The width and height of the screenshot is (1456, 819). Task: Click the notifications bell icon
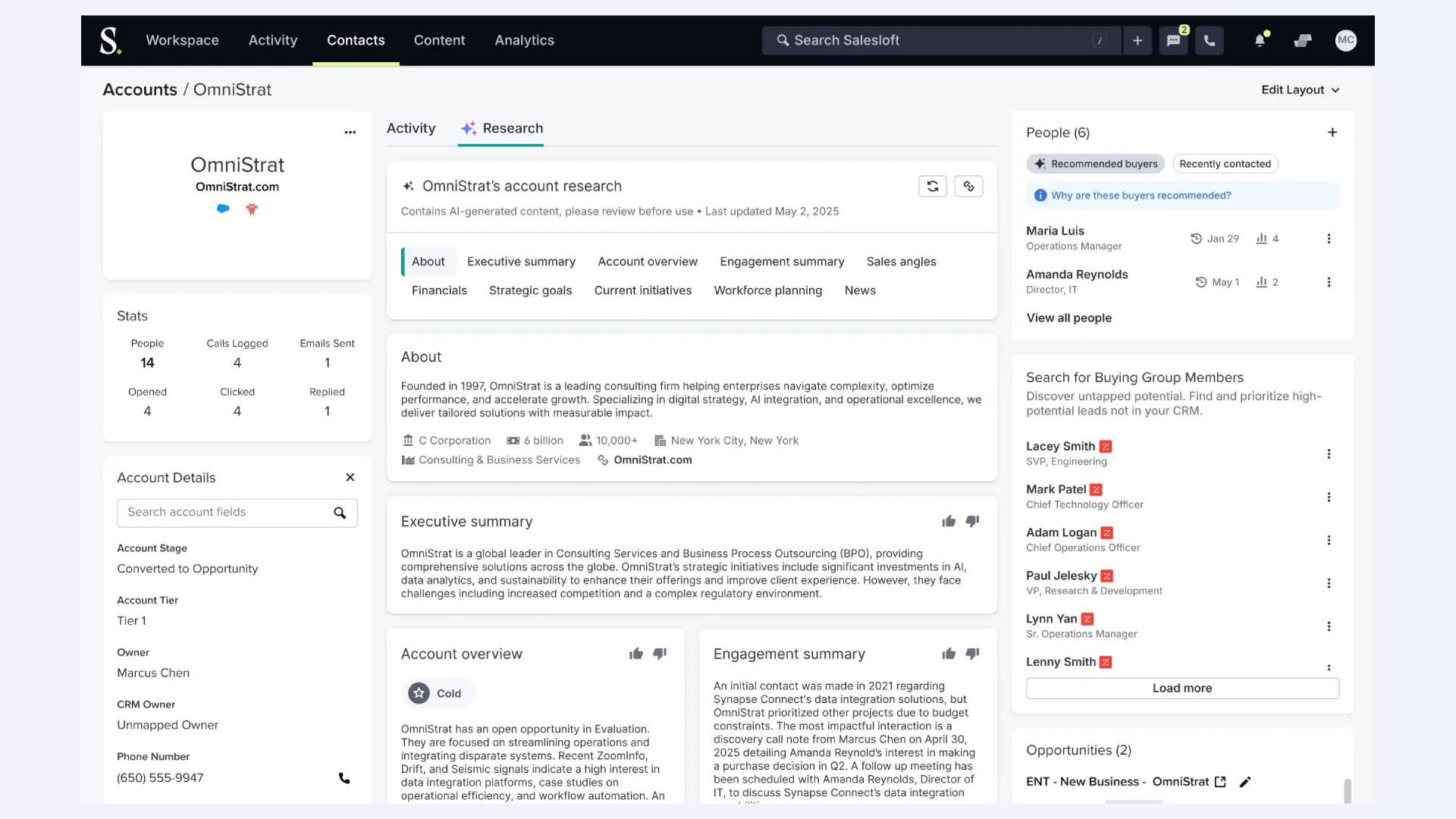[1260, 41]
